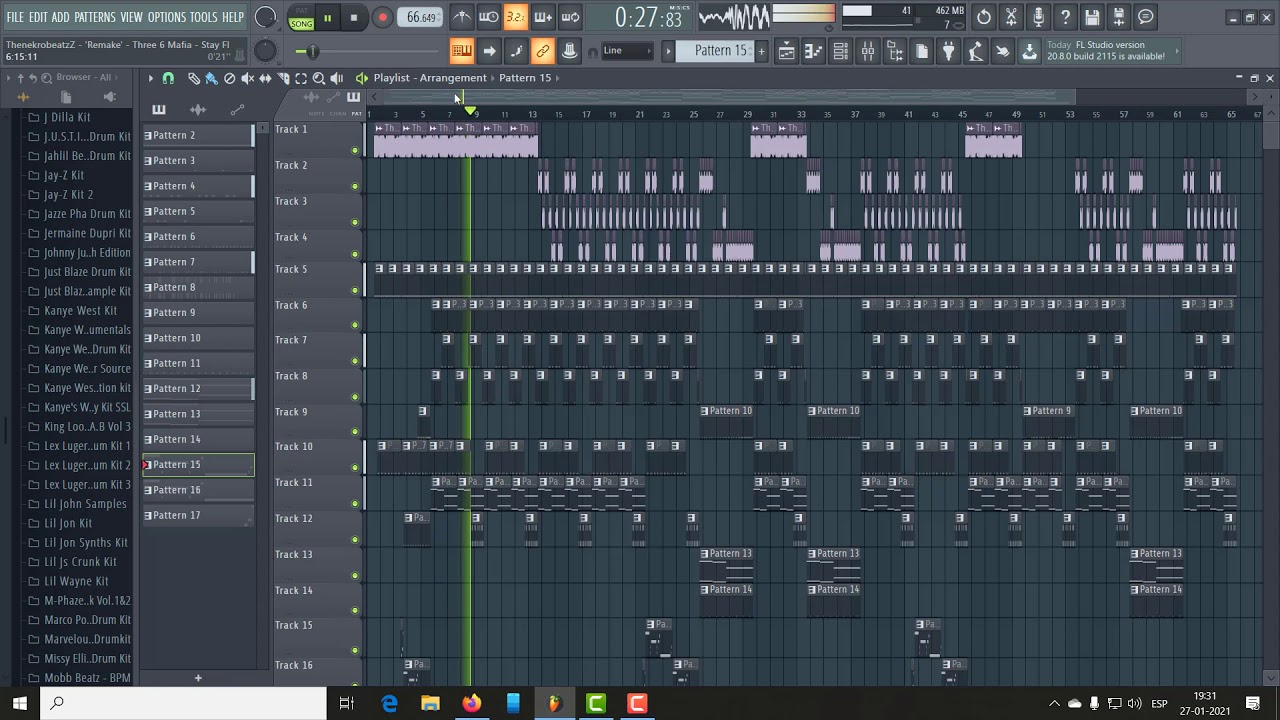Open the HELP menu
This screenshot has height=720, width=1280.
pyautogui.click(x=233, y=17)
